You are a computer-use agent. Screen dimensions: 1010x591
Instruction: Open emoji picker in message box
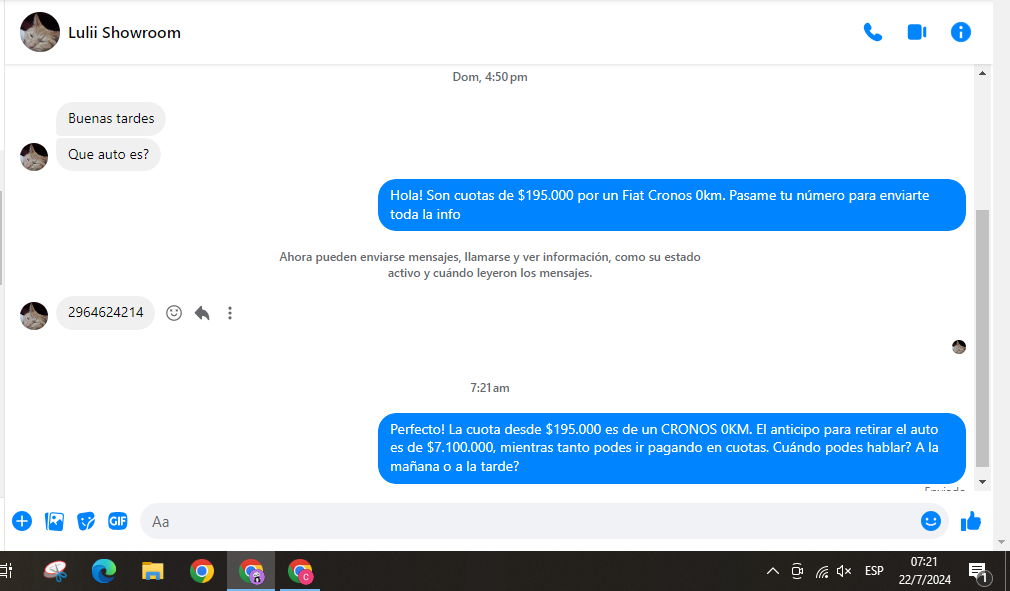pos(931,521)
